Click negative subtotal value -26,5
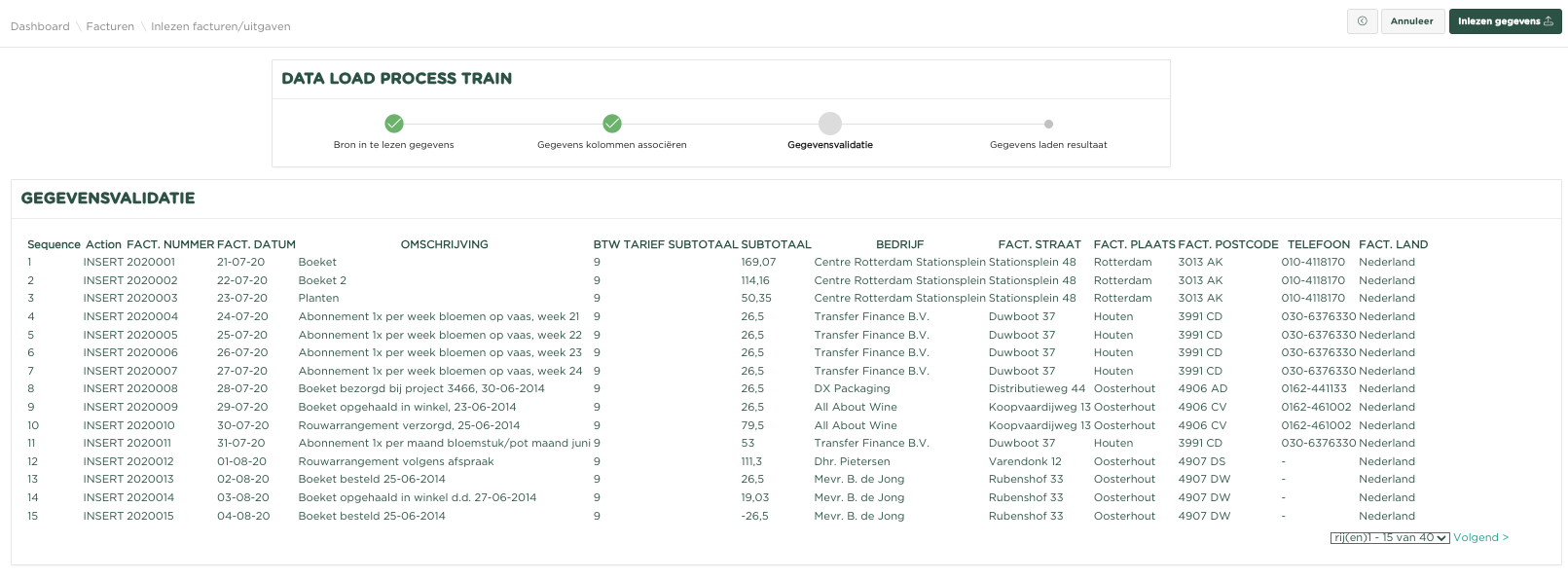Image resolution: width=1568 pixels, height=580 pixels. coord(754,516)
